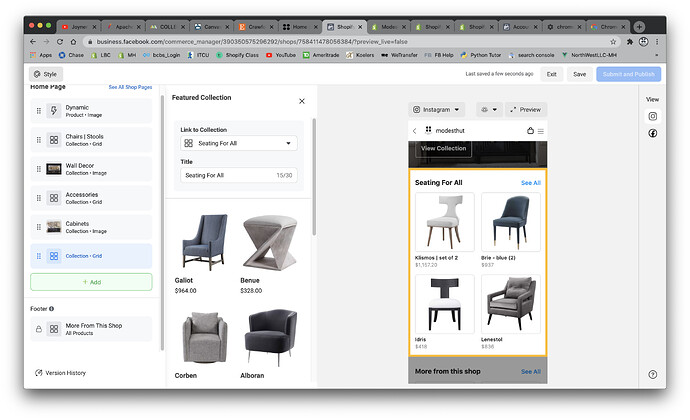The height and width of the screenshot is (420, 690).
Task: Click the drag handle of Dynamic section
Action: [x=39, y=111]
